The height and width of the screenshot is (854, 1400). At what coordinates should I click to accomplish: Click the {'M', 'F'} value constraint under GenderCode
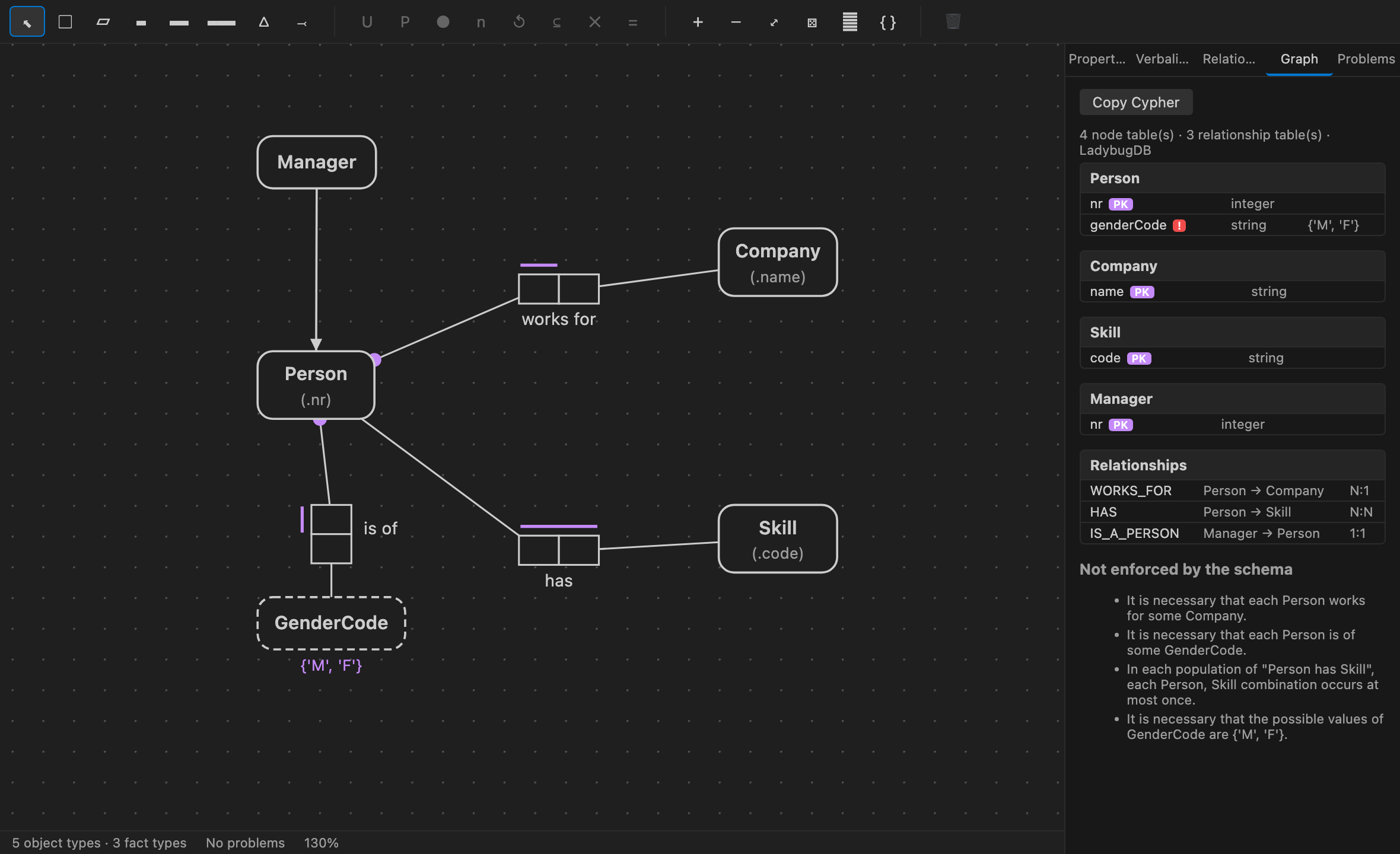pyautogui.click(x=331, y=665)
